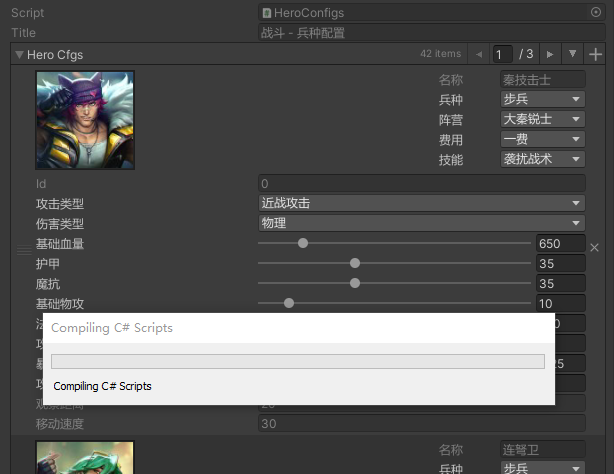Click the 基础物攻 slider handle
Image resolution: width=614 pixels, height=474 pixels.
click(289, 303)
